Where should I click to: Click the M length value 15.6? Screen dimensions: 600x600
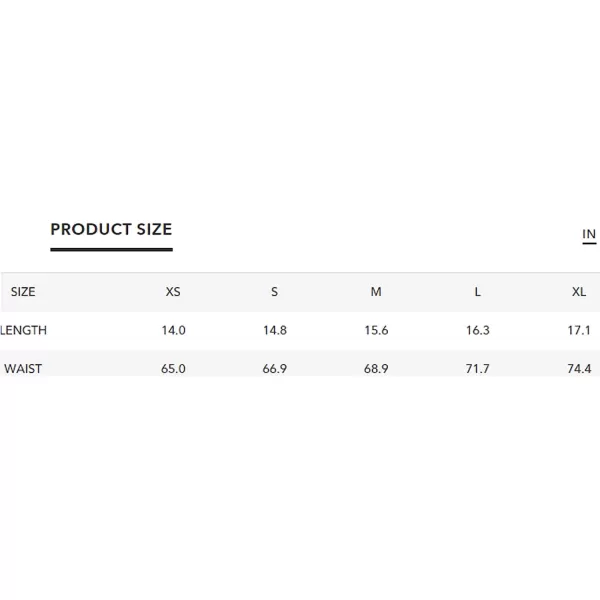coord(376,330)
